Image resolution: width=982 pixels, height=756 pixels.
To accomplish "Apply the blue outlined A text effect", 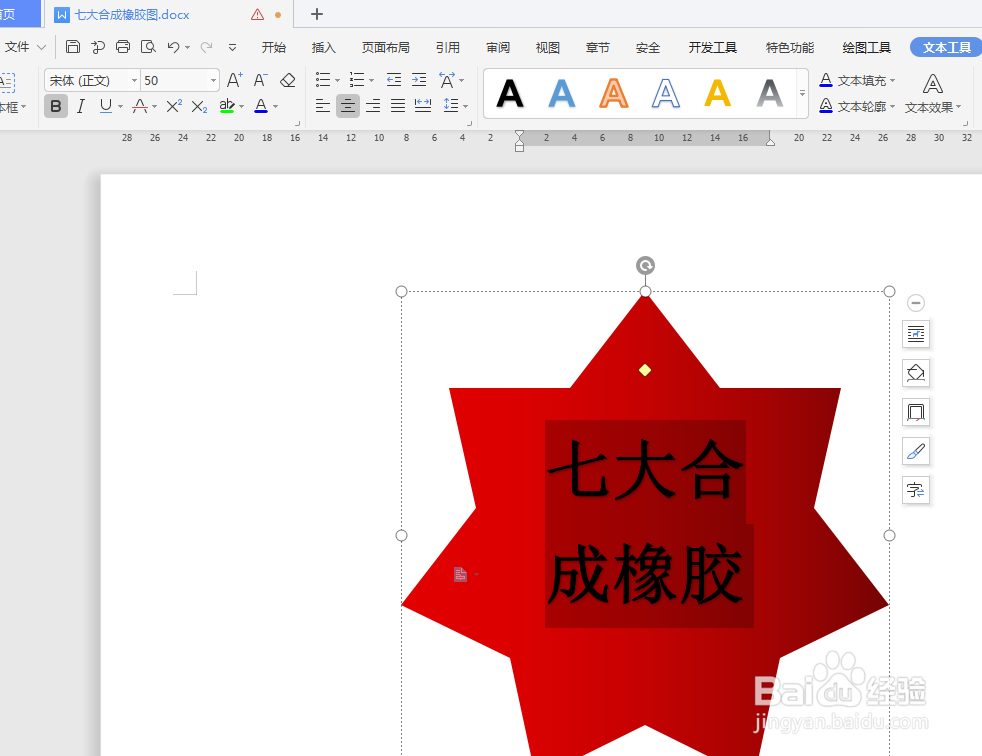I will 665,94.
